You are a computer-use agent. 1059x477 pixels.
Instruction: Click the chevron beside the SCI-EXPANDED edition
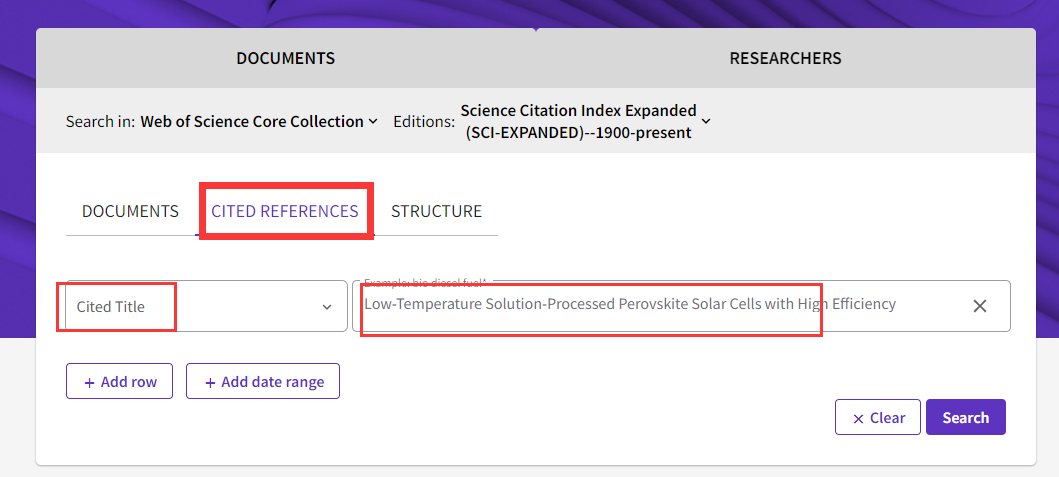click(x=706, y=121)
